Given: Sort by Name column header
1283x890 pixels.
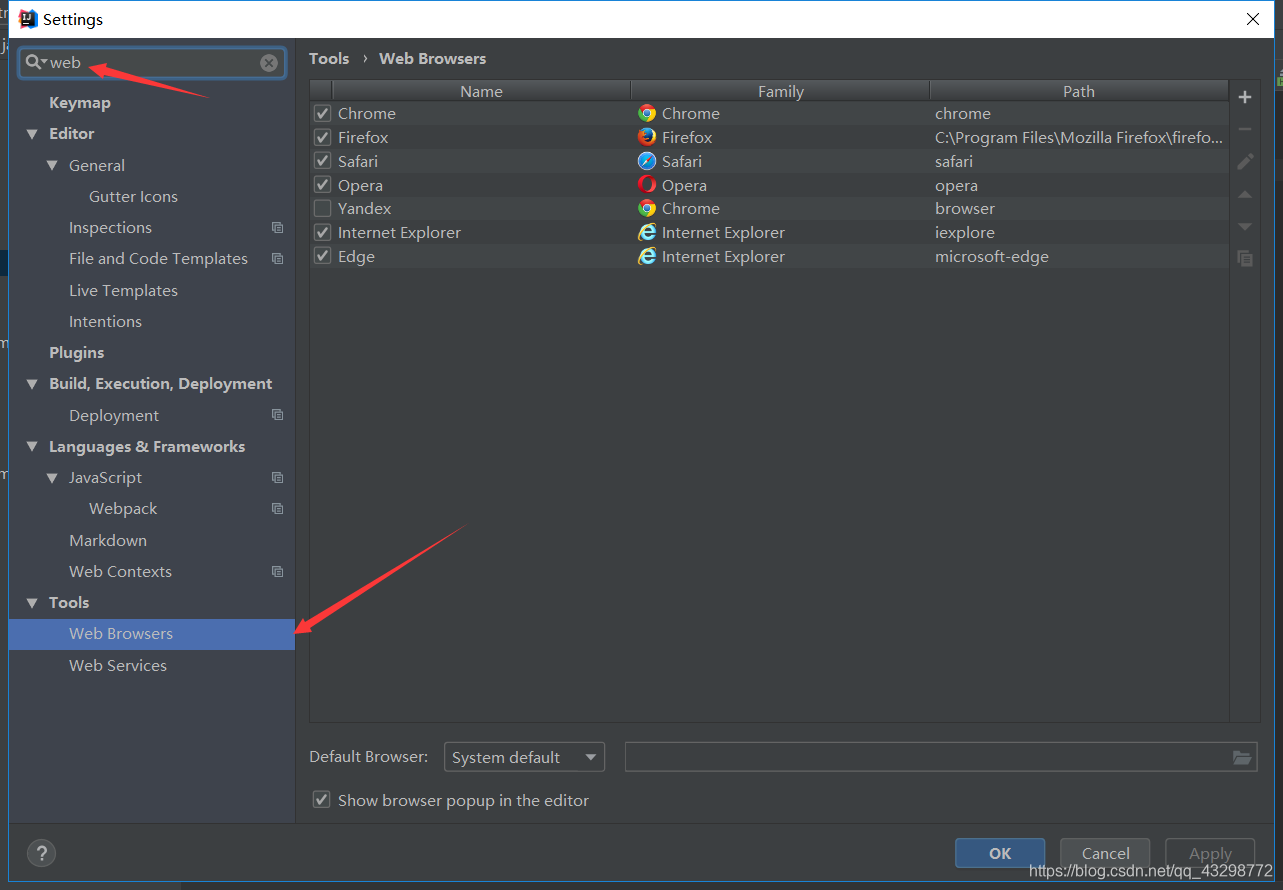Looking at the screenshot, I should coord(481,91).
